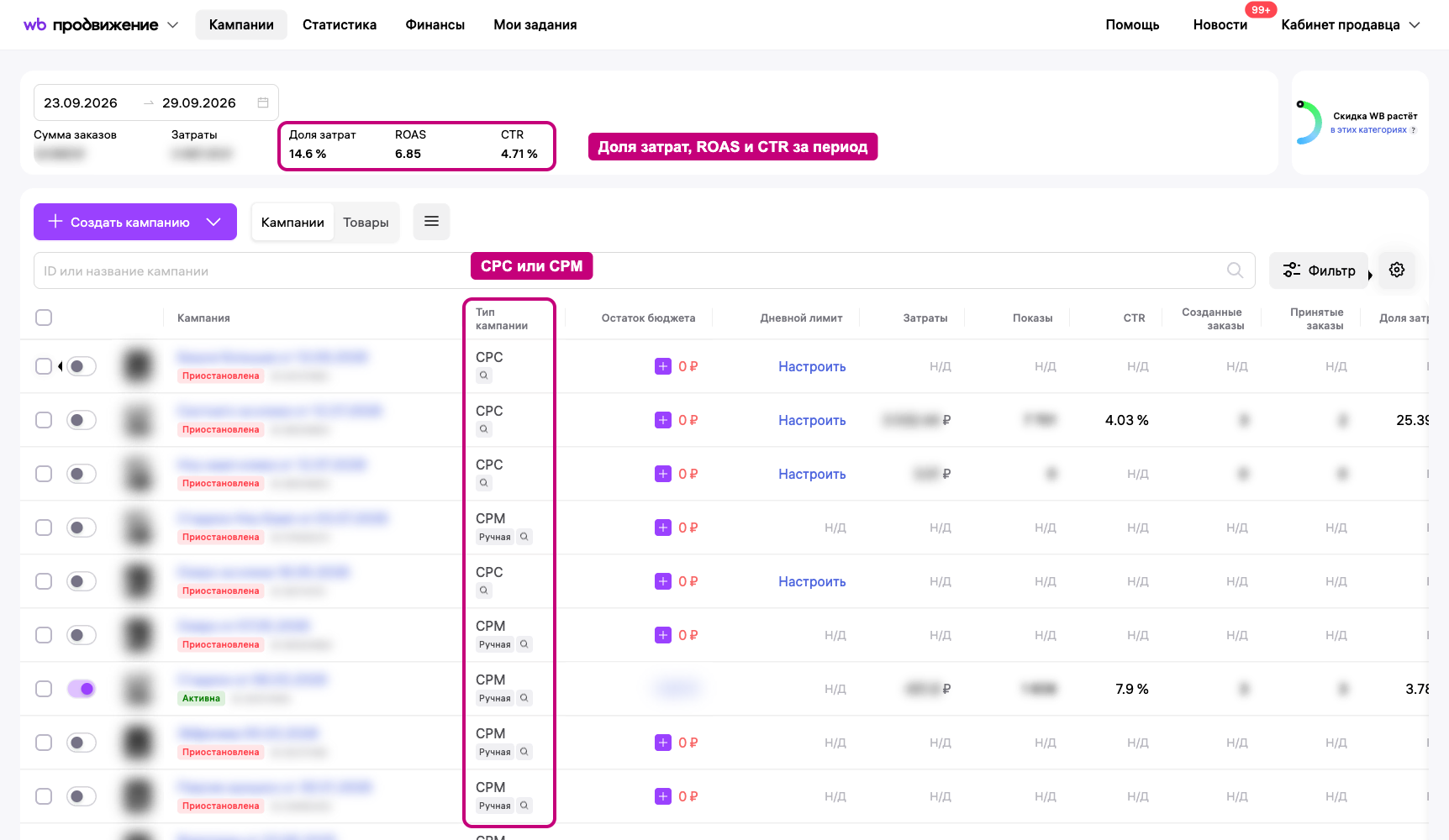Add budget plus icon in 4.03 % row

pyautogui.click(x=663, y=420)
